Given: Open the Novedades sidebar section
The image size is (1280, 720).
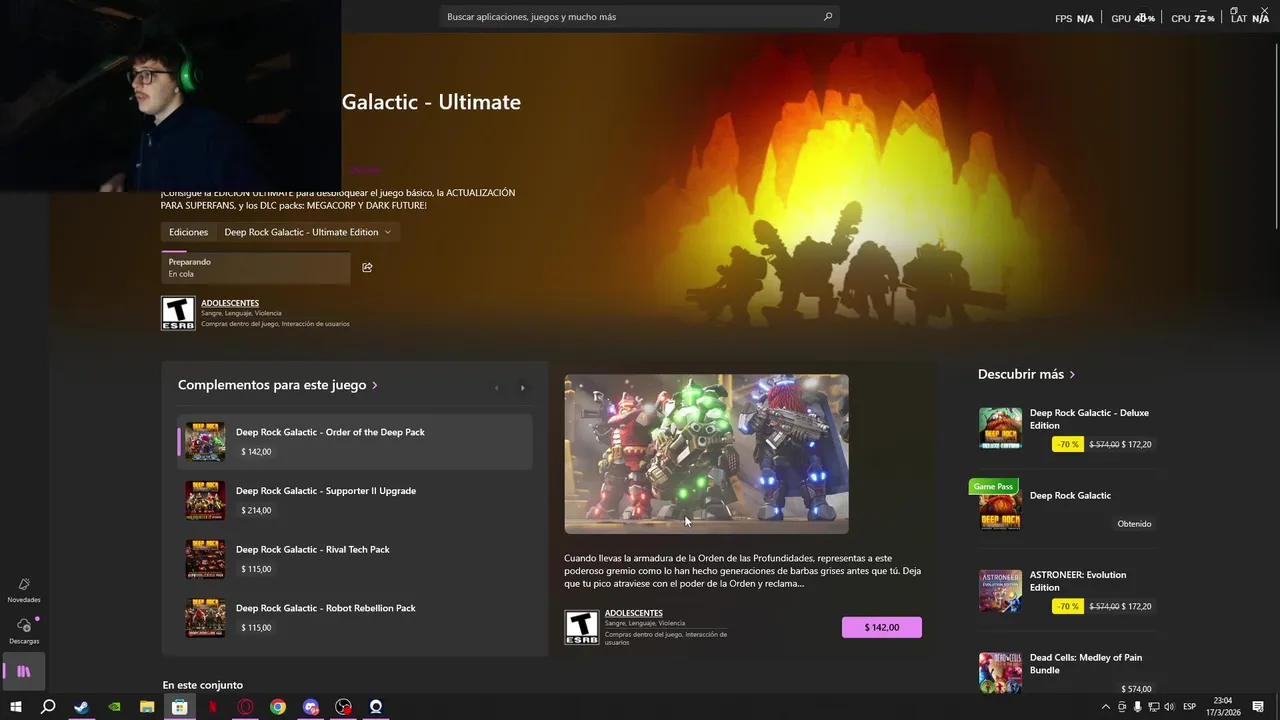Looking at the screenshot, I should click(24, 590).
